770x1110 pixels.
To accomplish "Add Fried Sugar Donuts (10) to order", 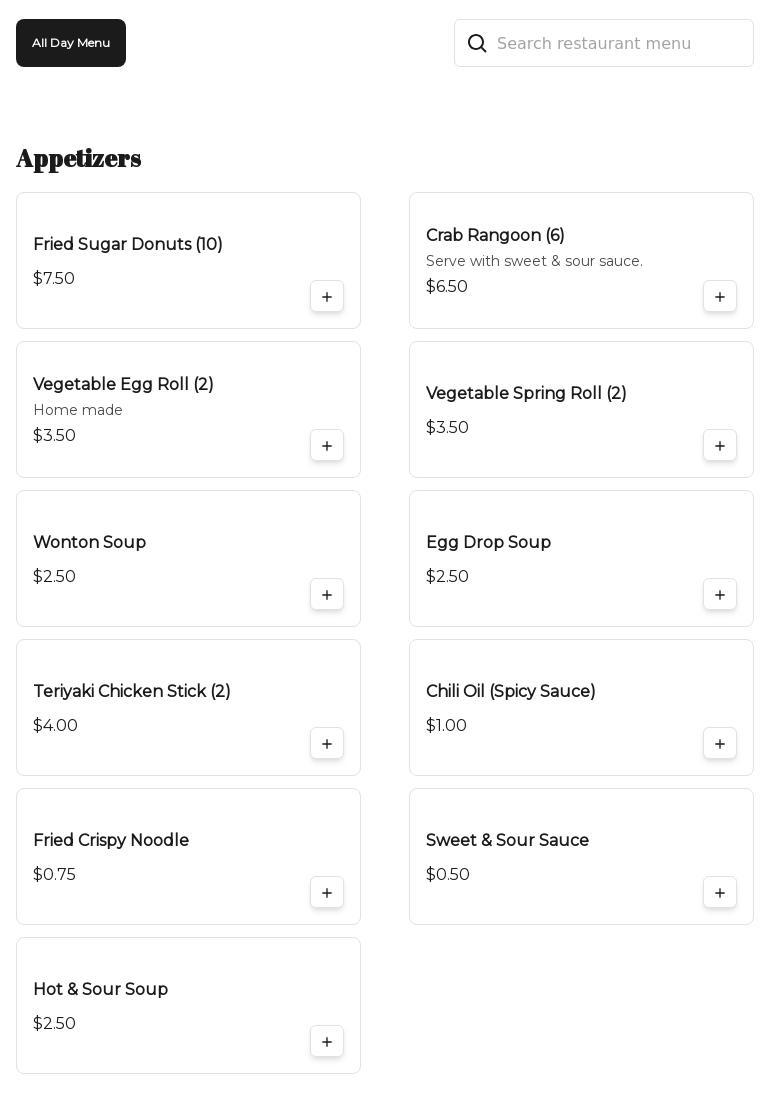I will (x=327, y=297).
